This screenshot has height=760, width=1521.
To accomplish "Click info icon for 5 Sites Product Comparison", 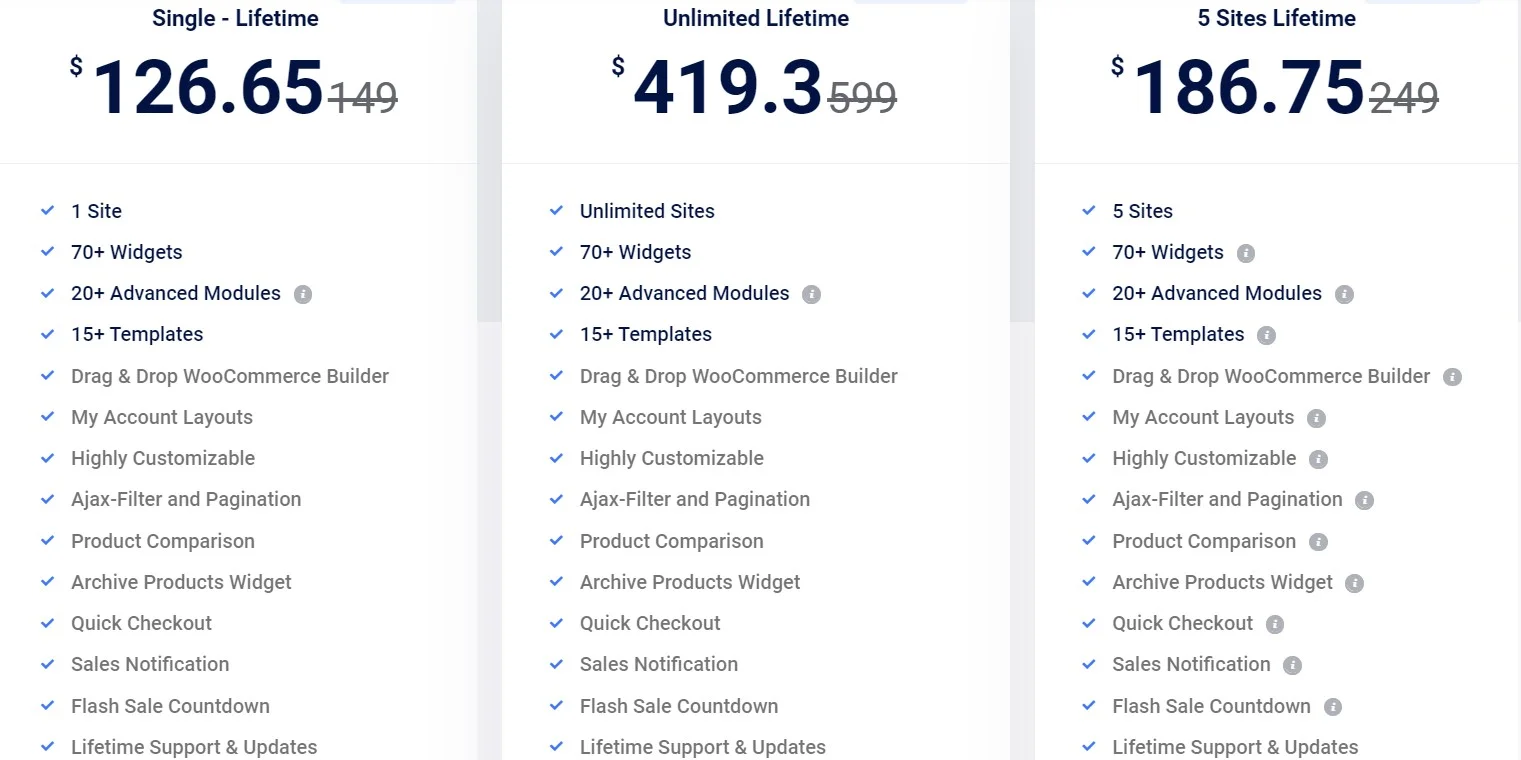I will tap(1319, 542).
